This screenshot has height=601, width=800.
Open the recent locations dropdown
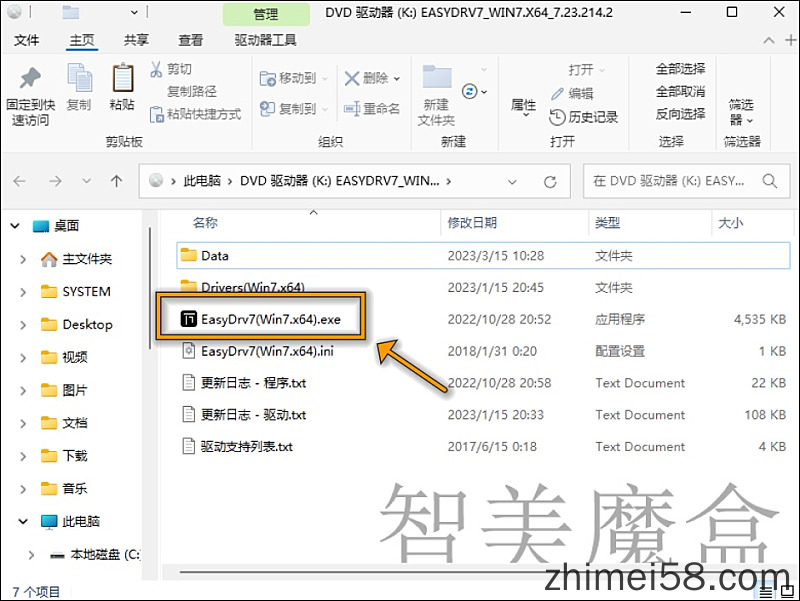87,181
